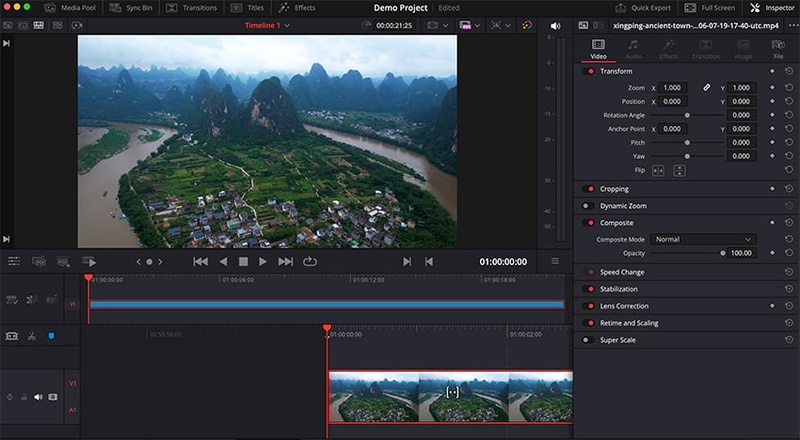Click the Flip horizontal icon
This screenshot has width=800, height=440.
[658, 170]
